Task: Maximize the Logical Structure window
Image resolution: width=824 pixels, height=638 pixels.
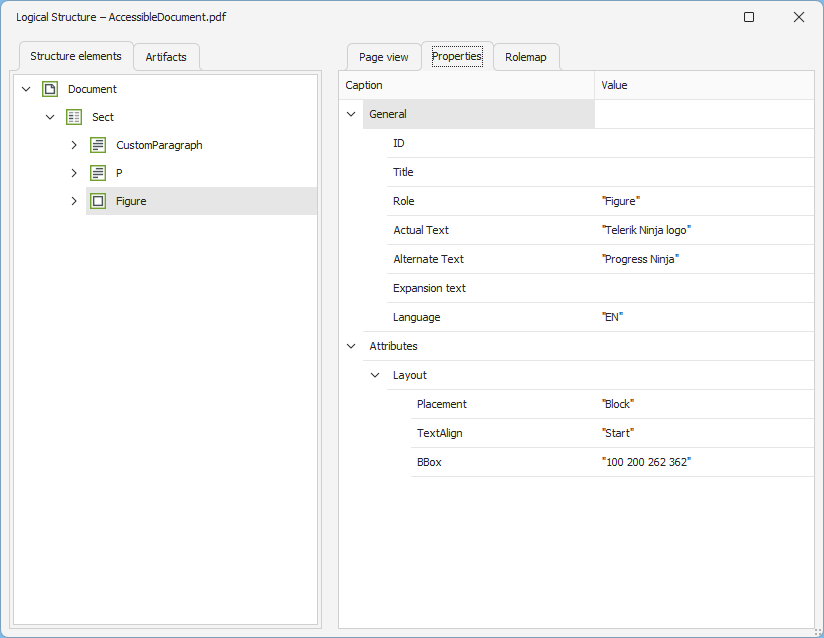Action: pyautogui.click(x=749, y=17)
